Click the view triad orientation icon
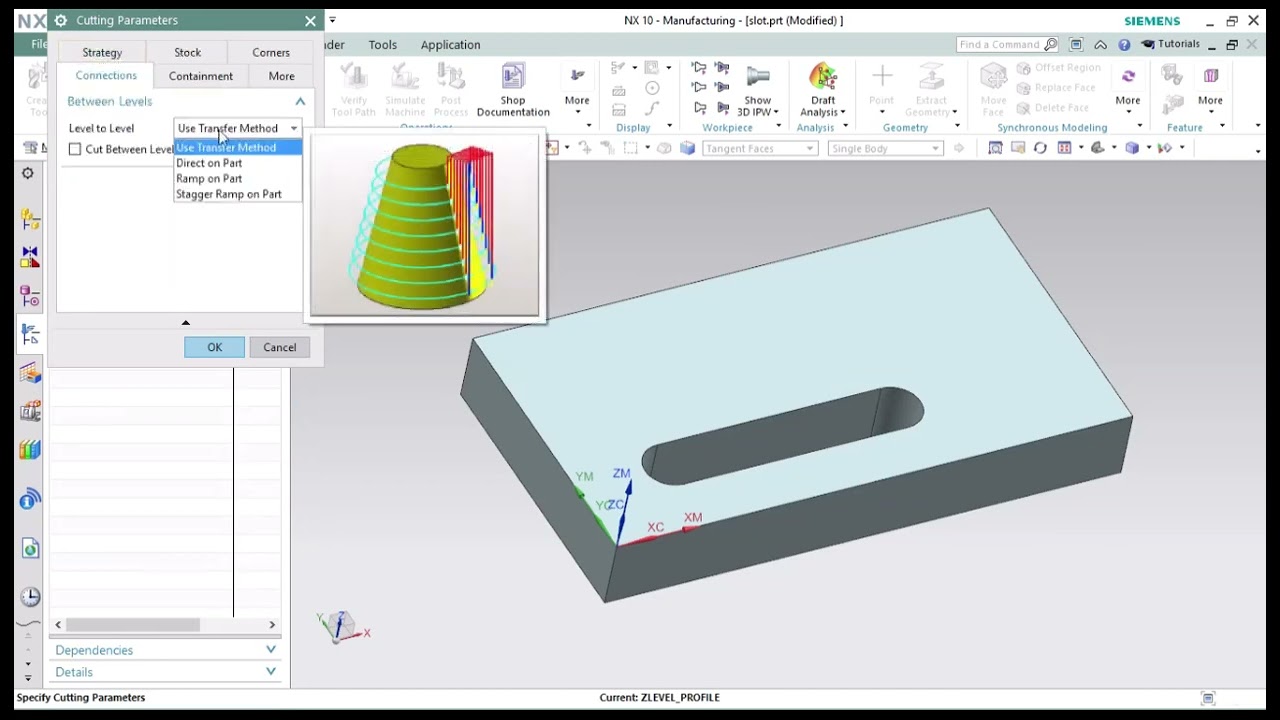The height and width of the screenshot is (720, 1280). 342,626
